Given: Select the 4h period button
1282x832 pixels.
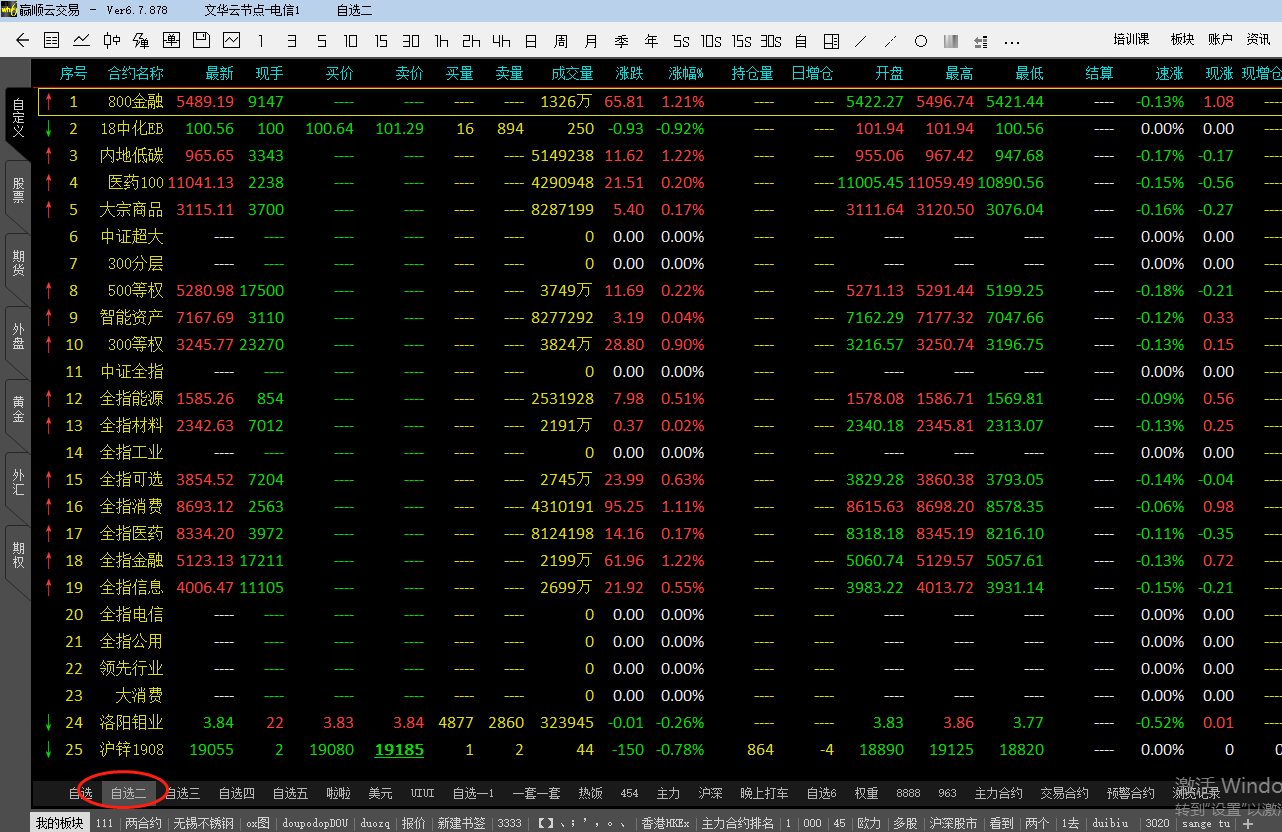Looking at the screenshot, I should (x=501, y=41).
